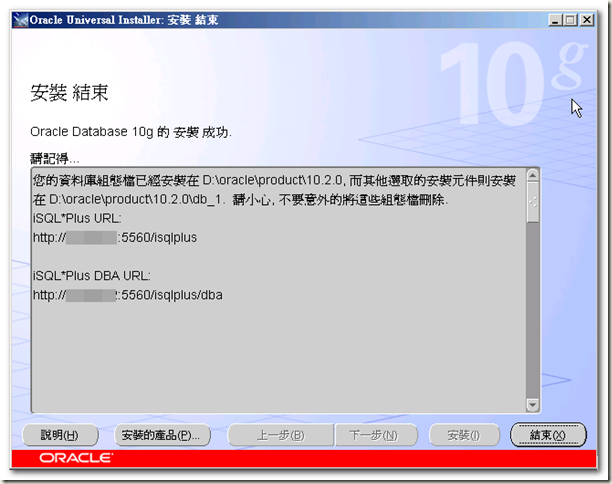Click the disabled 下一步(N) next button
The image size is (612, 484).
click(375, 434)
